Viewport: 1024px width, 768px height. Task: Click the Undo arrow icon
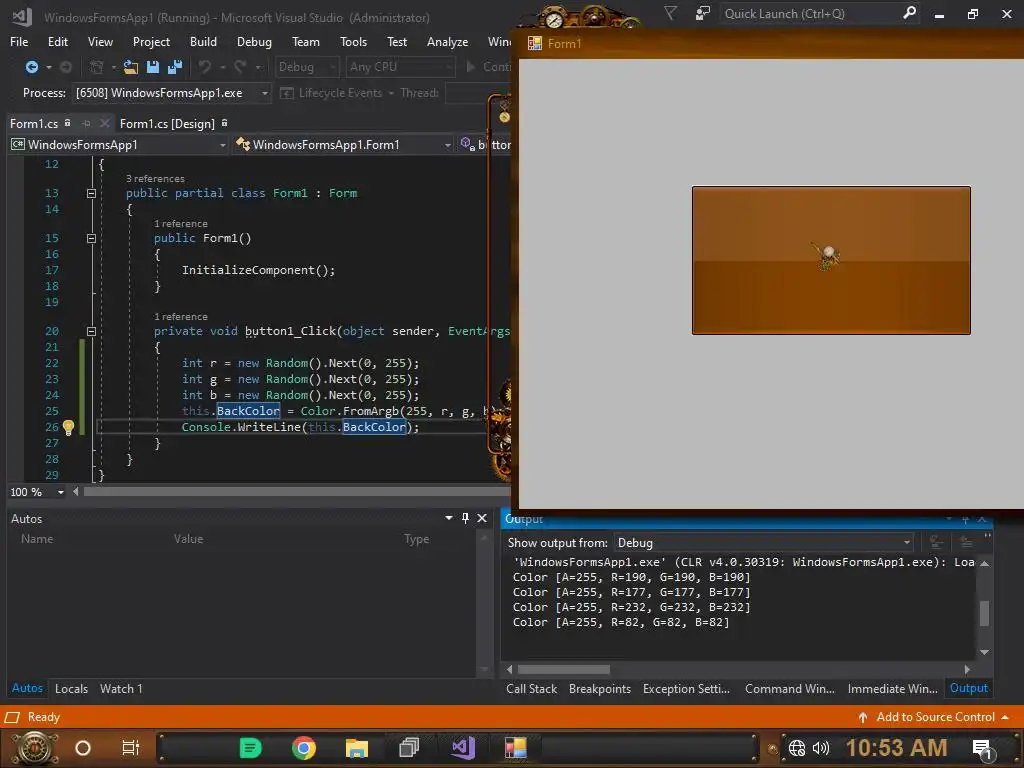pos(205,67)
